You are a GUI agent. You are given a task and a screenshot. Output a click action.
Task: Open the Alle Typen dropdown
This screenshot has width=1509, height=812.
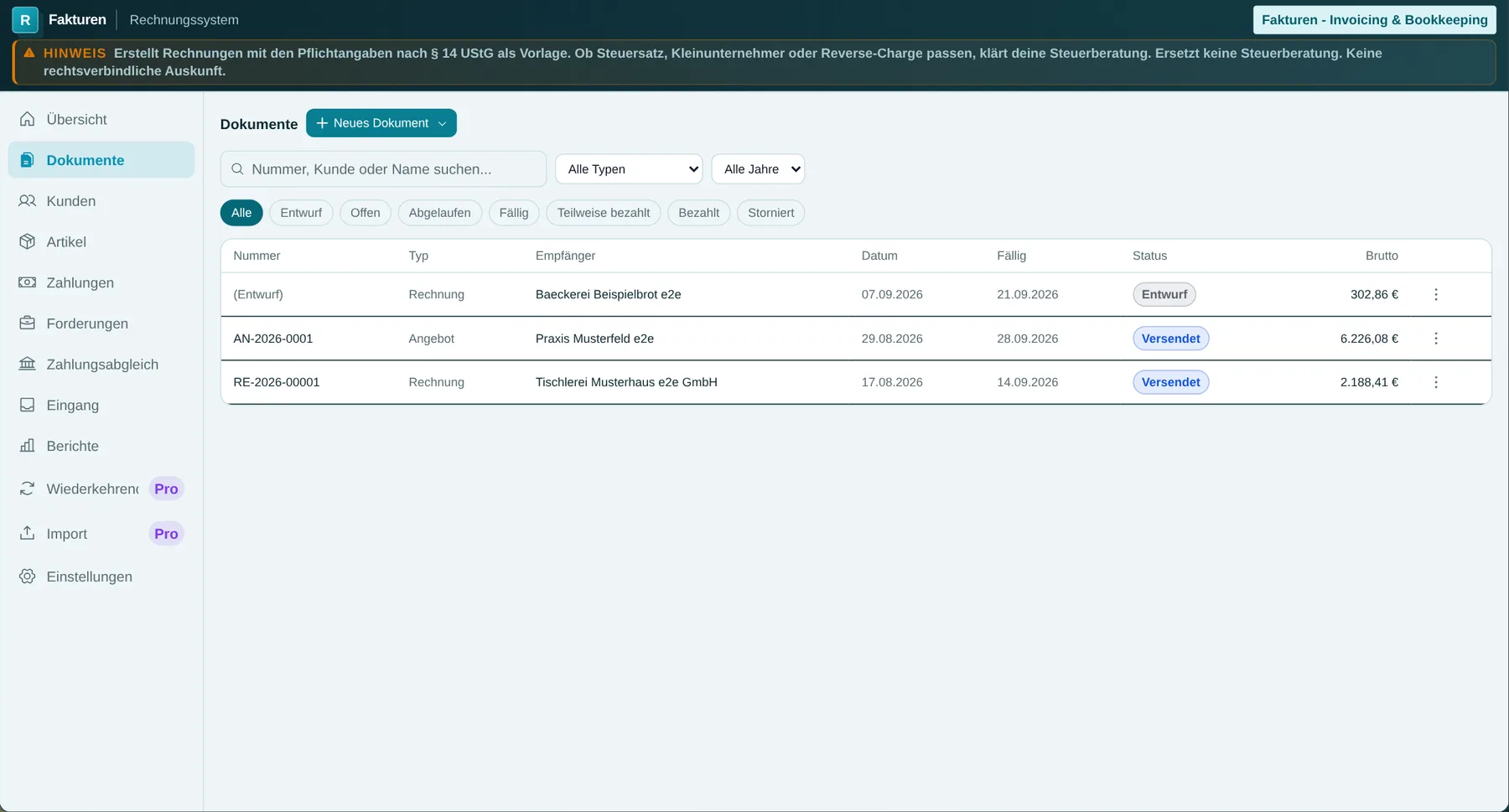coord(629,169)
